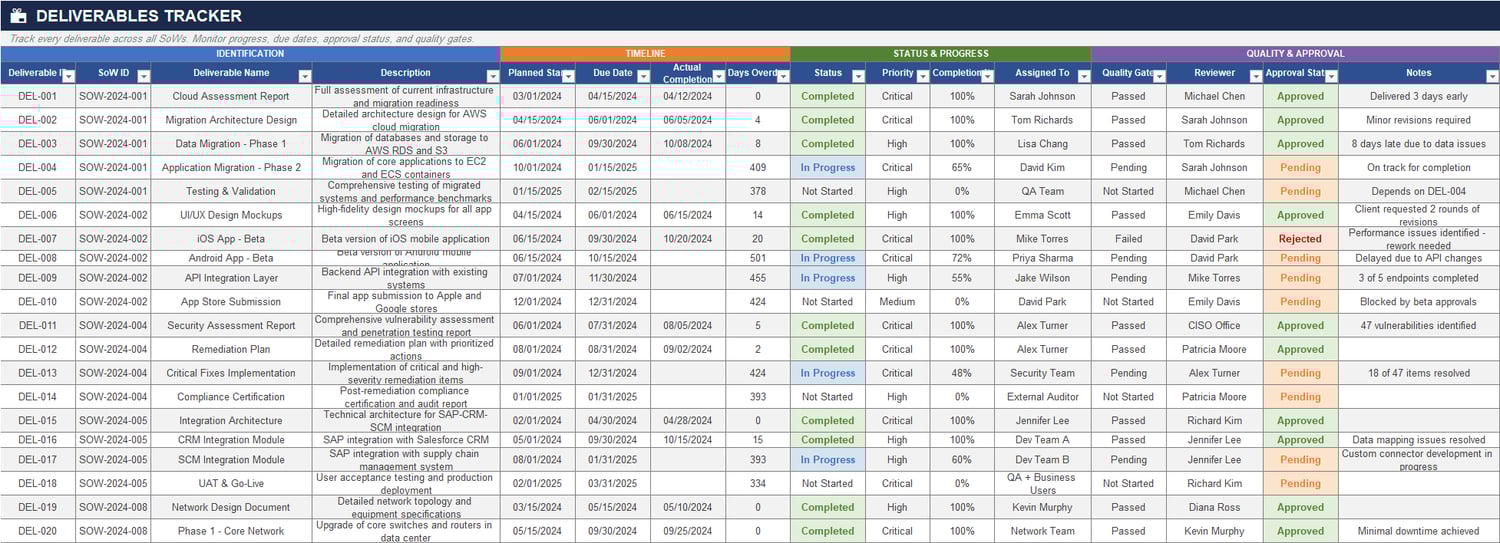1500x543 pixels.
Task: Open the Assigned To filter dropdown
Action: coord(1083,76)
